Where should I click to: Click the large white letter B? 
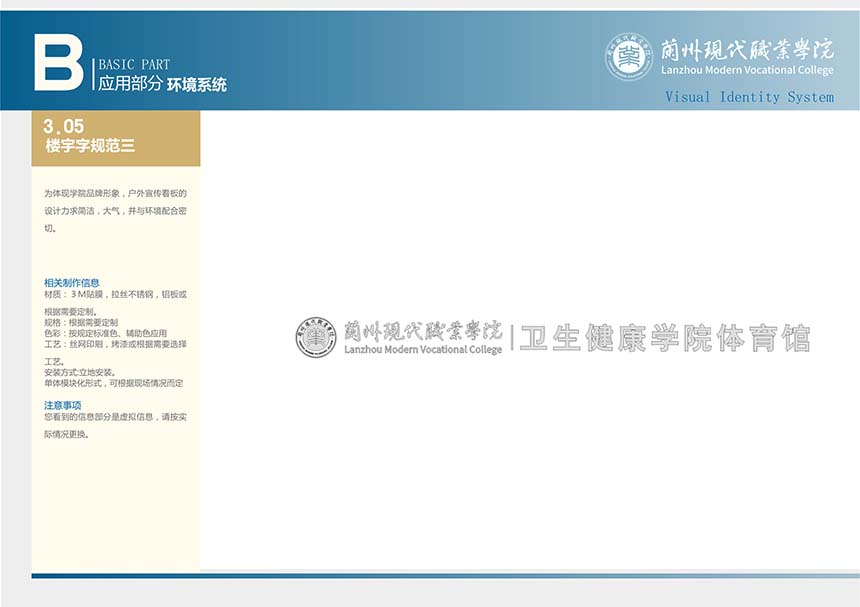(58, 64)
